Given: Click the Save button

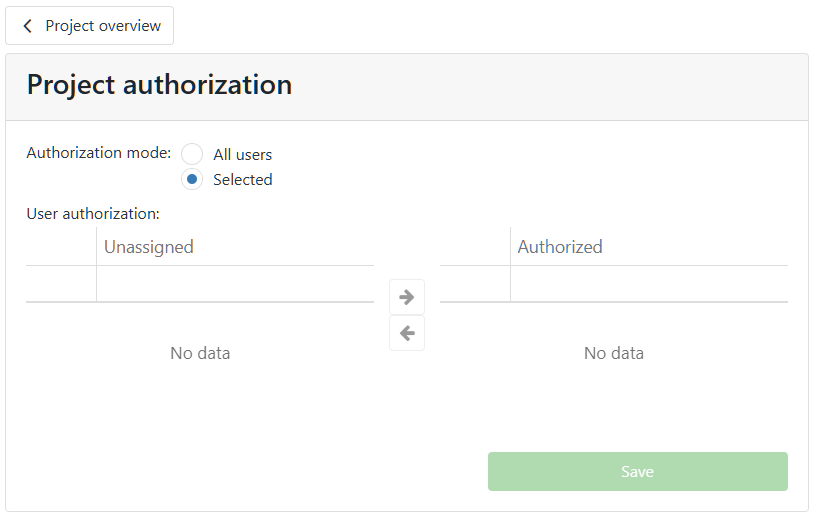Looking at the screenshot, I should click(637, 472).
